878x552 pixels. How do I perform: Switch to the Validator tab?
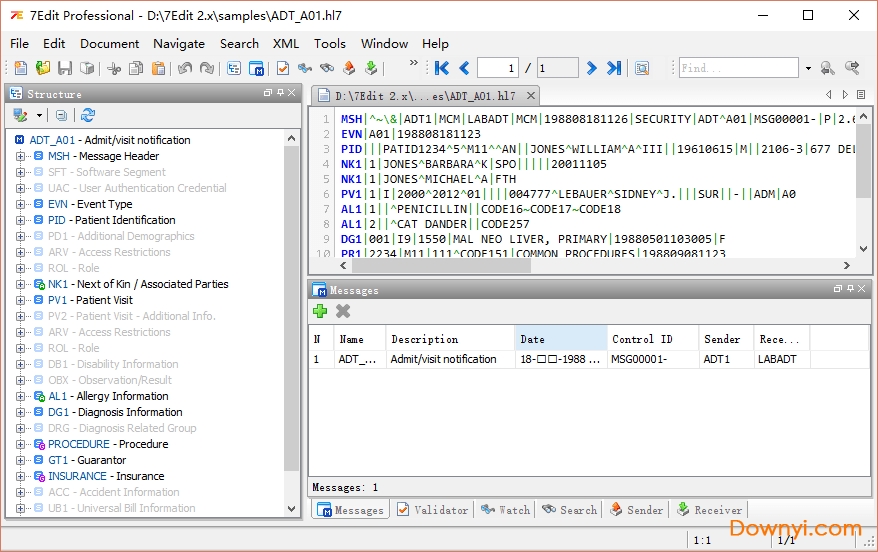pyautogui.click(x=432, y=510)
